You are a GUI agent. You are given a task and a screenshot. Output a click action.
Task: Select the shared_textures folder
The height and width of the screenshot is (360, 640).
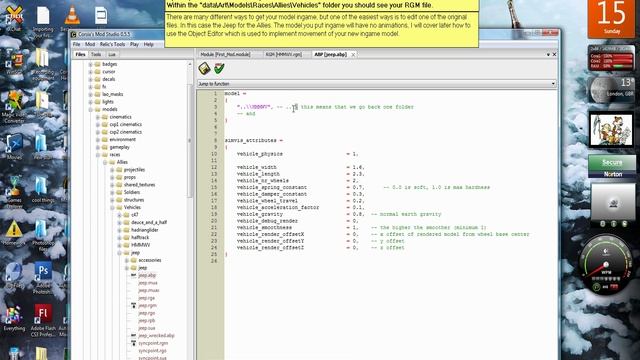(139, 185)
